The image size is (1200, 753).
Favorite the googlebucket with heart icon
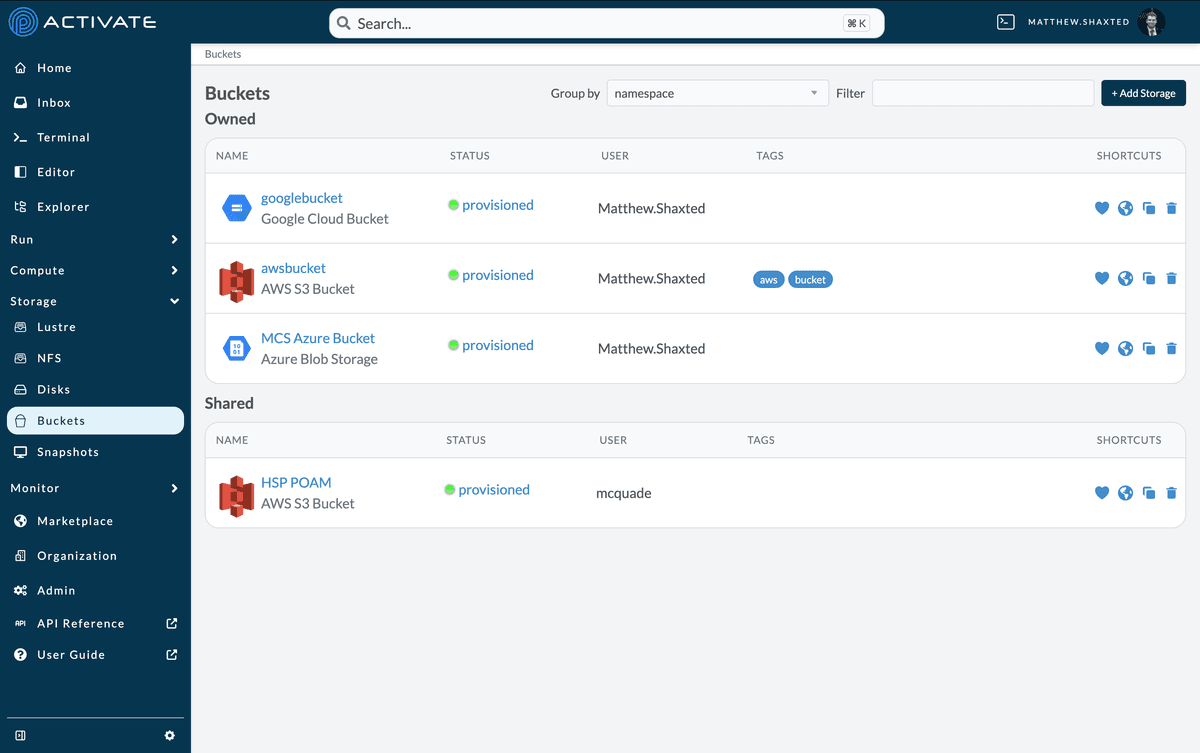1102,208
